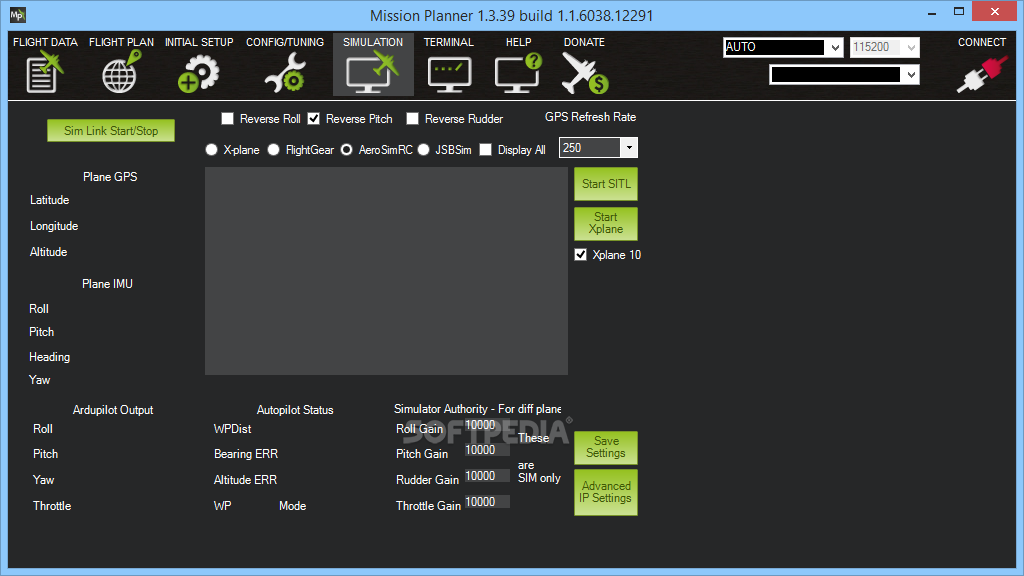Click the Pitch Gain value field
Screen dimensions: 1024x576
[x=487, y=450]
